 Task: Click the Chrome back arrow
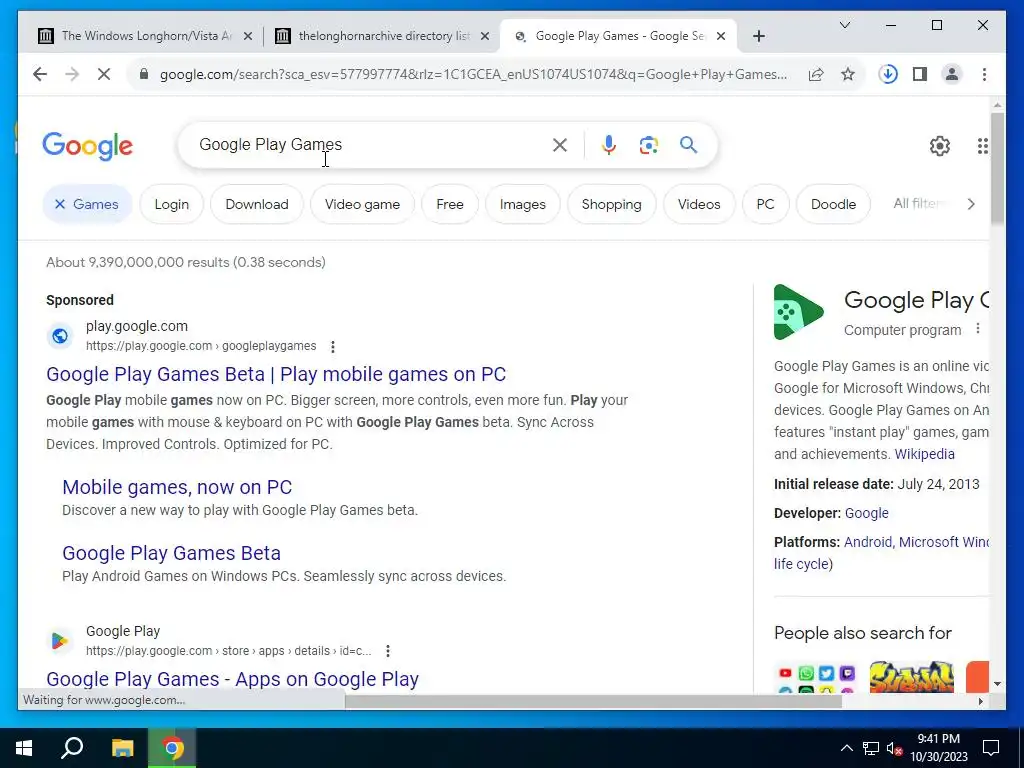pyautogui.click(x=40, y=74)
